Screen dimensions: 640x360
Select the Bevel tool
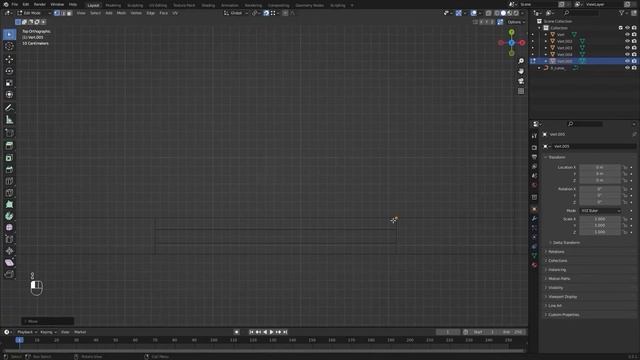pyautogui.click(x=9, y=169)
